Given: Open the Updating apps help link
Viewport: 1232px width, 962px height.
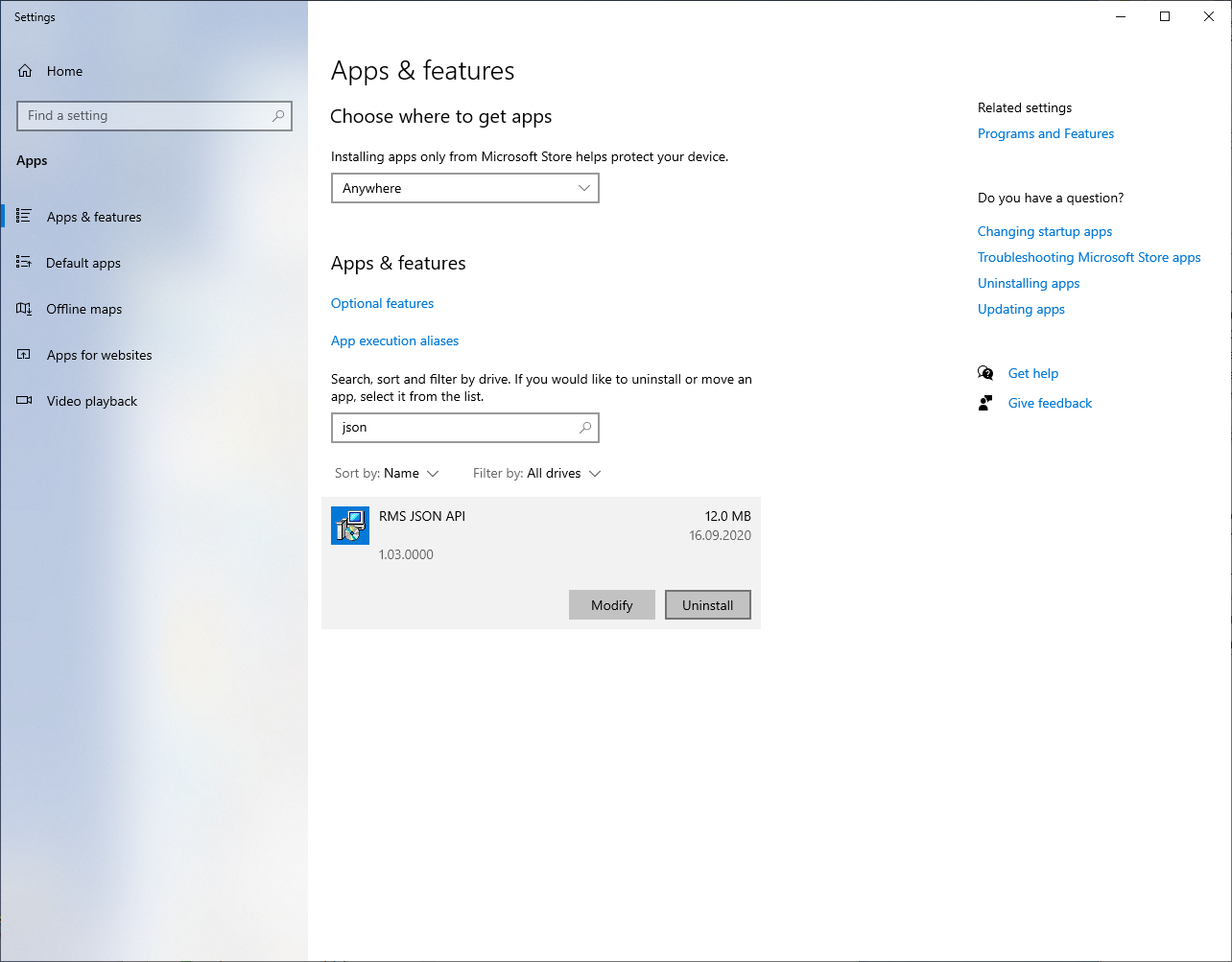Looking at the screenshot, I should tap(1021, 309).
